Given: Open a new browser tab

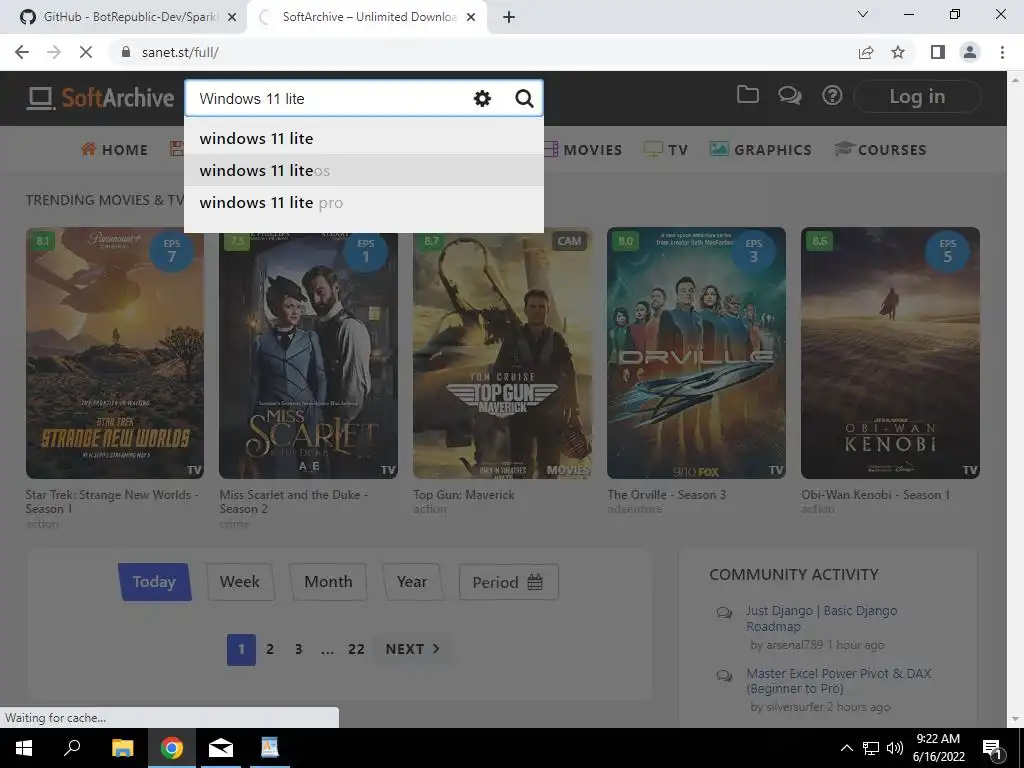Looking at the screenshot, I should coord(509,17).
